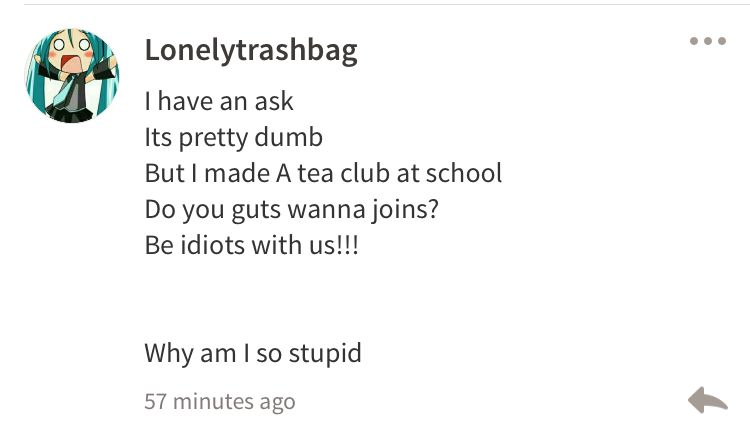Click the 'Why am I so stupid' line
The height and width of the screenshot is (435, 750).
click(x=253, y=354)
